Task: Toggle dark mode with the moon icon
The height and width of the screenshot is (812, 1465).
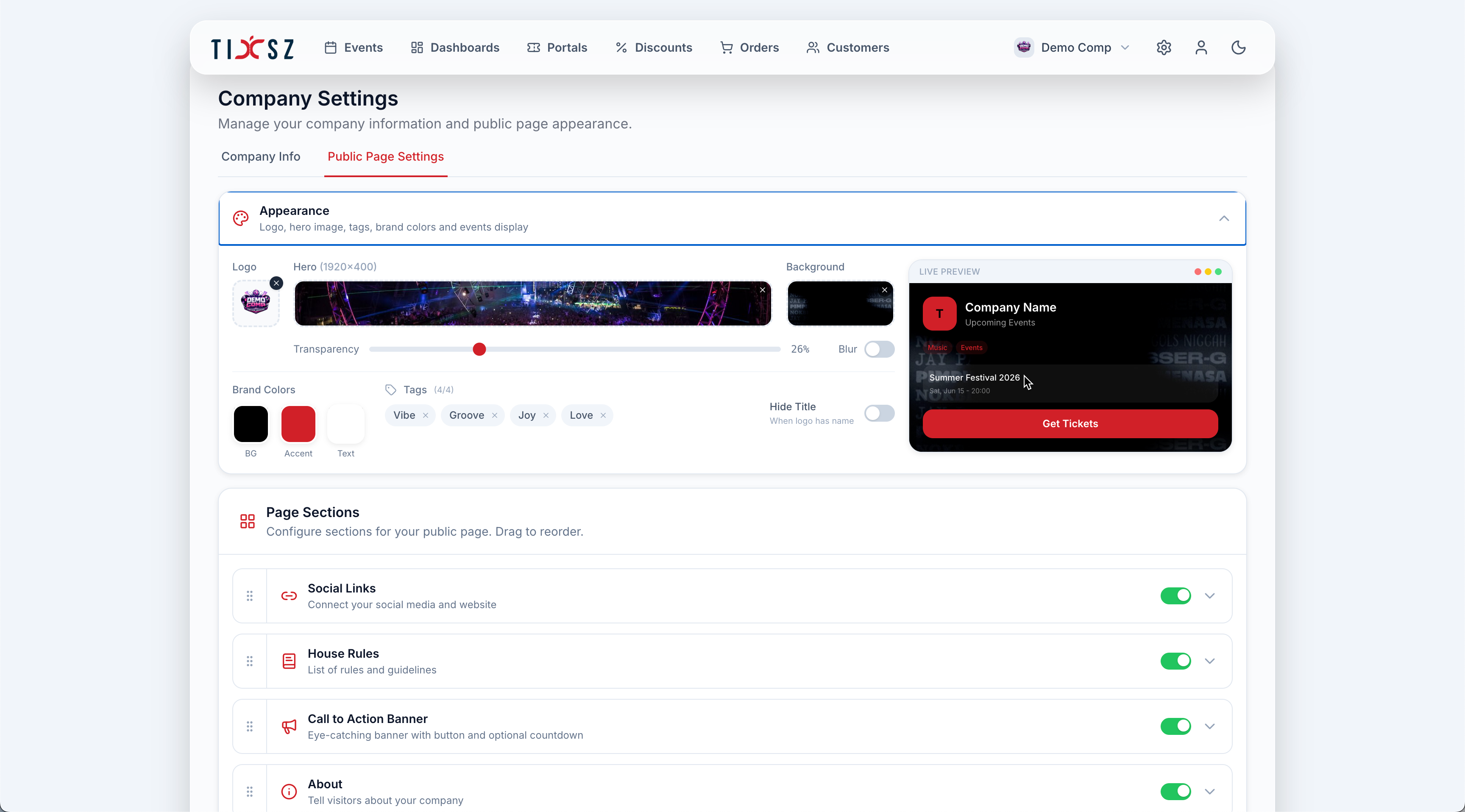Action: click(x=1239, y=48)
